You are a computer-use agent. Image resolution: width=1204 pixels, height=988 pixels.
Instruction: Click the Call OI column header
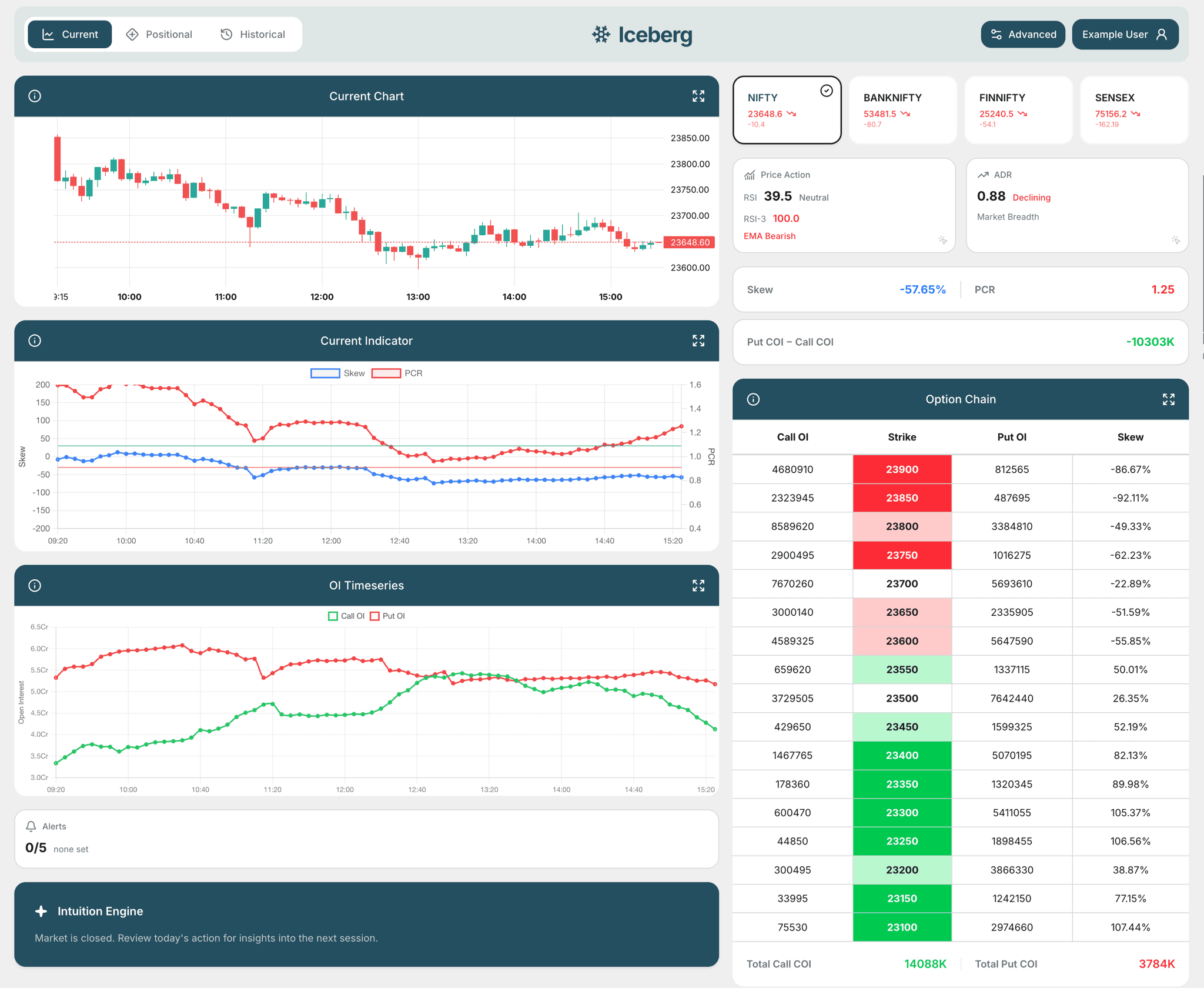point(792,437)
